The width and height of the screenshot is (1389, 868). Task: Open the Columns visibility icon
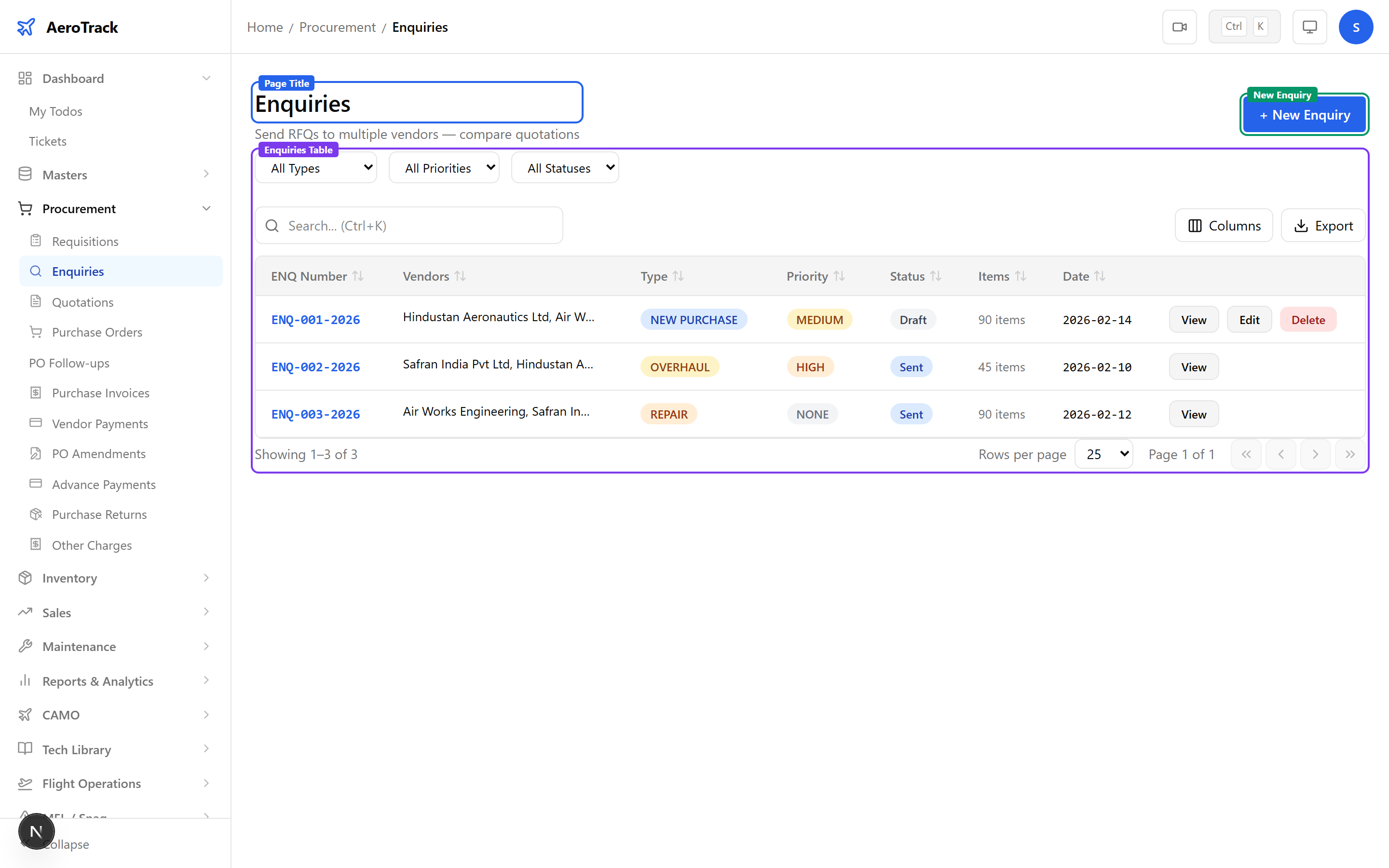click(x=1195, y=225)
